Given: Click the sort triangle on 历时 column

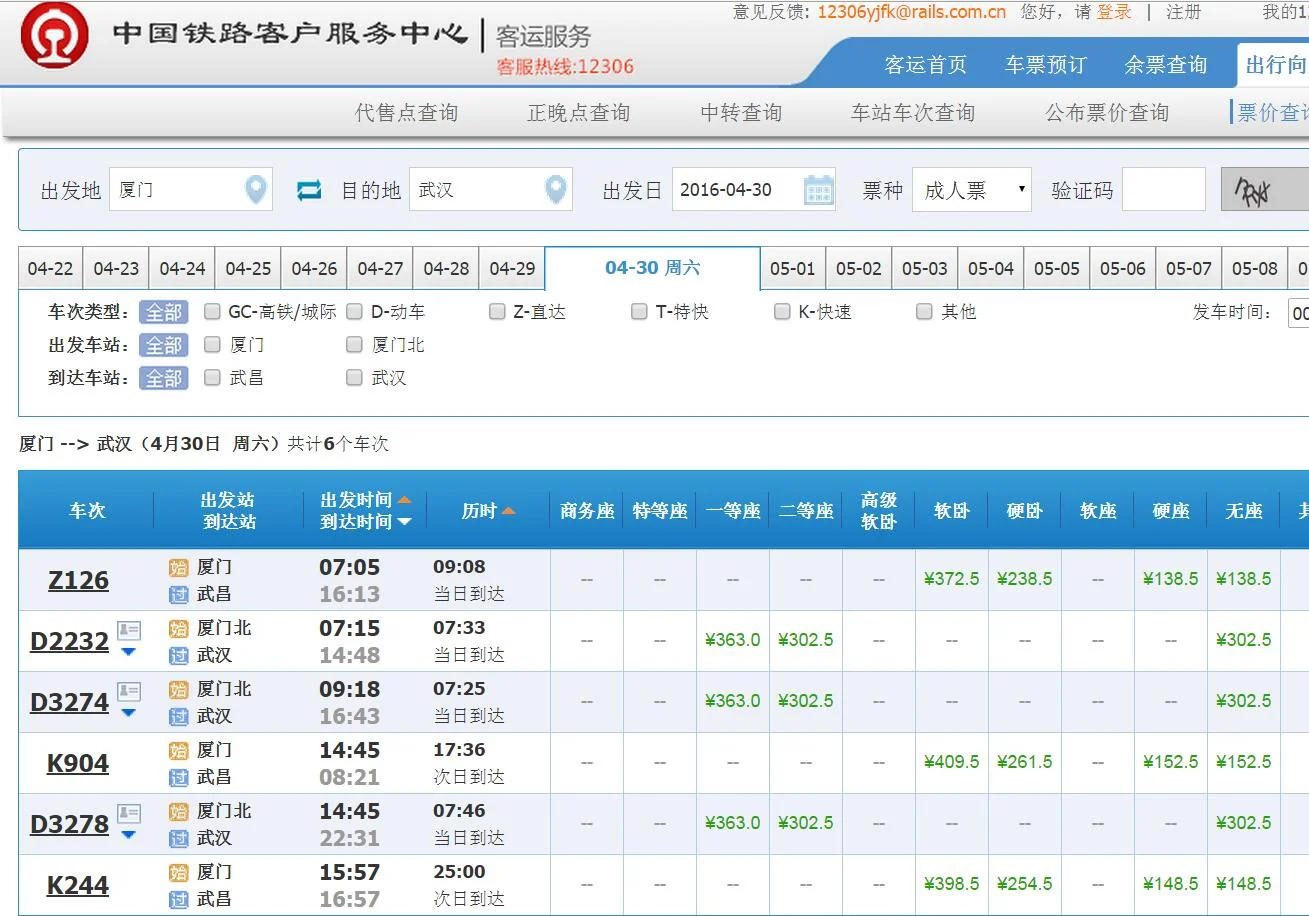Looking at the screenshot, I should coord(509,509).
